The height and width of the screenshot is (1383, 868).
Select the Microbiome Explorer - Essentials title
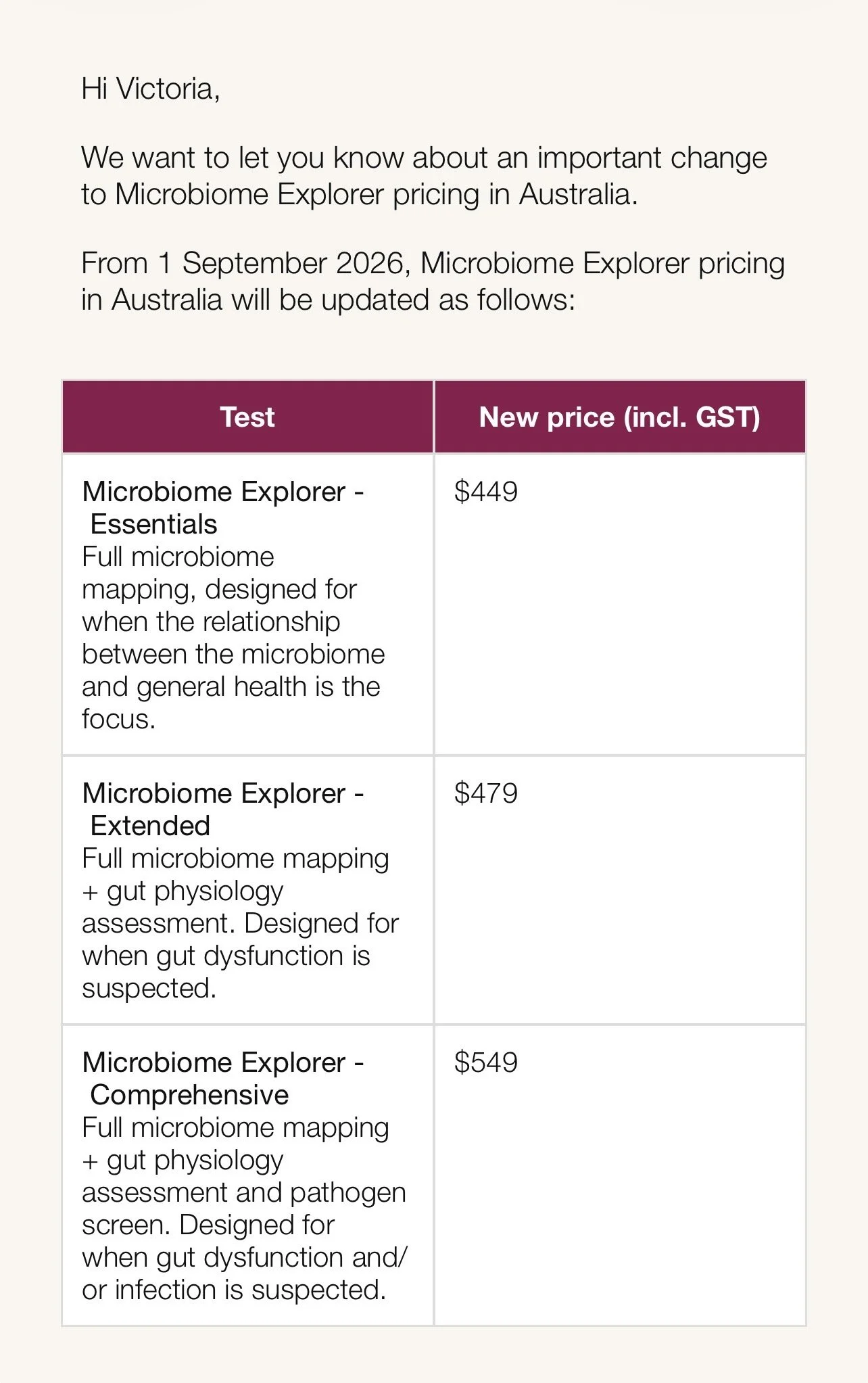(x=222, y=508)
